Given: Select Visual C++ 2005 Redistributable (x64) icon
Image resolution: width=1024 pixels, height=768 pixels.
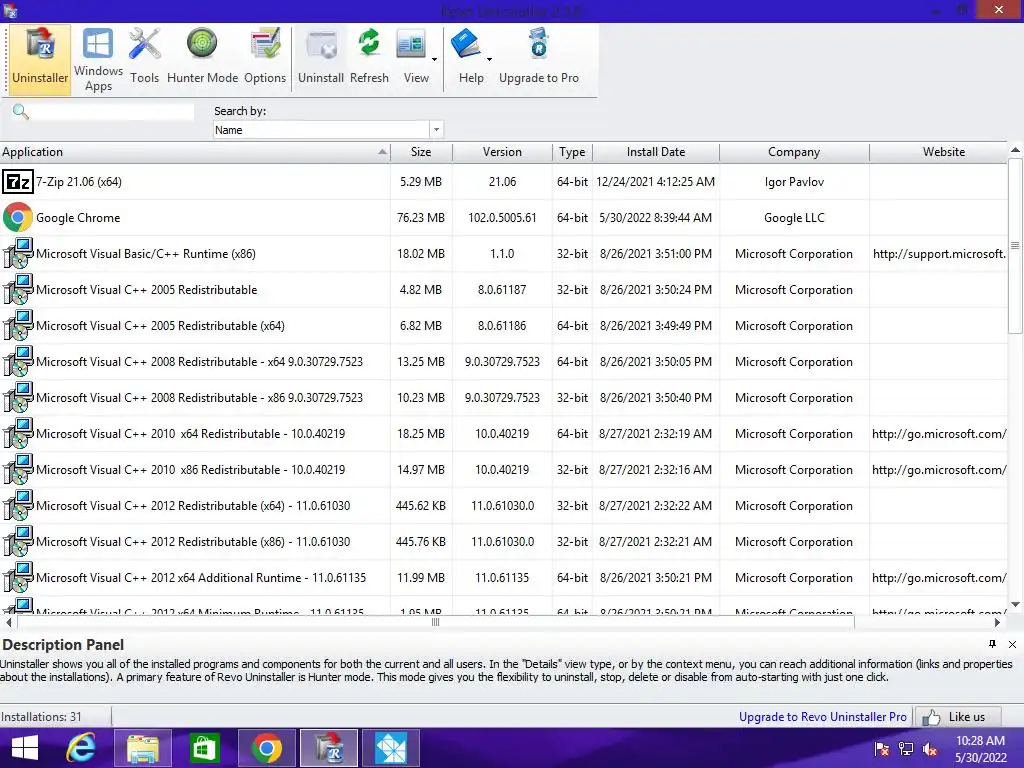Looking at the screenshot, I should 18,325.
